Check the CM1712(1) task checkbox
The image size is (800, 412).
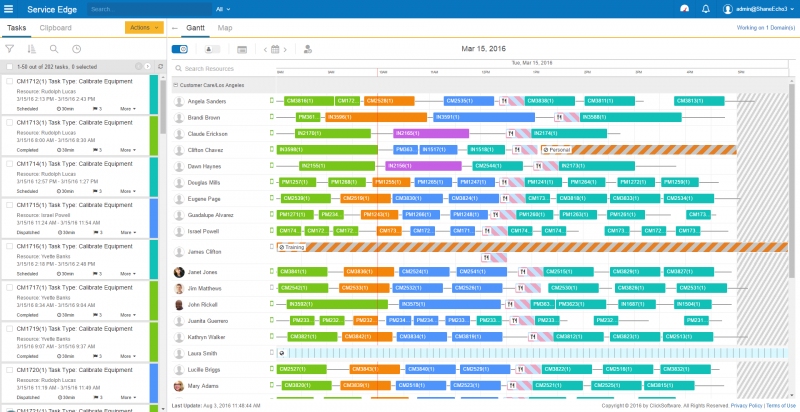tap(9, 82)
